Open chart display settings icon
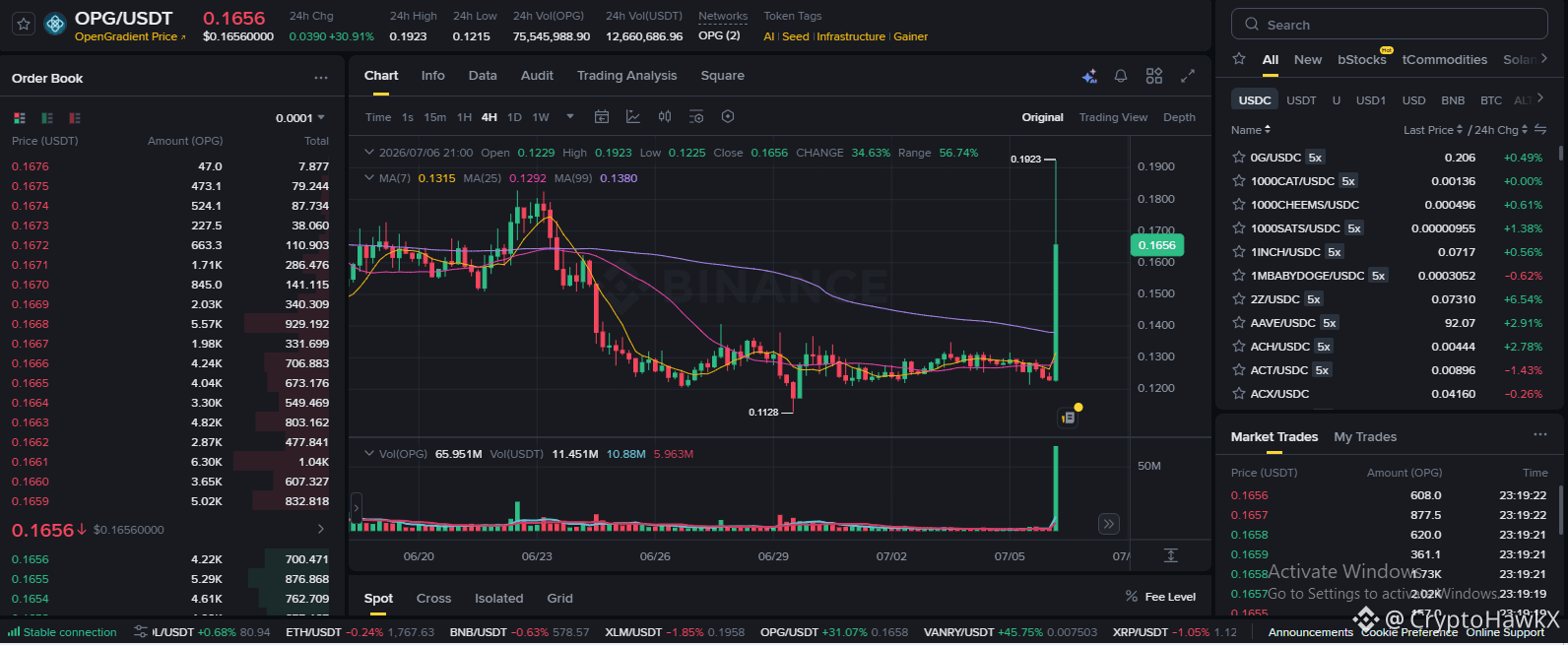1568x645 pixels. [x=696, y=117]
